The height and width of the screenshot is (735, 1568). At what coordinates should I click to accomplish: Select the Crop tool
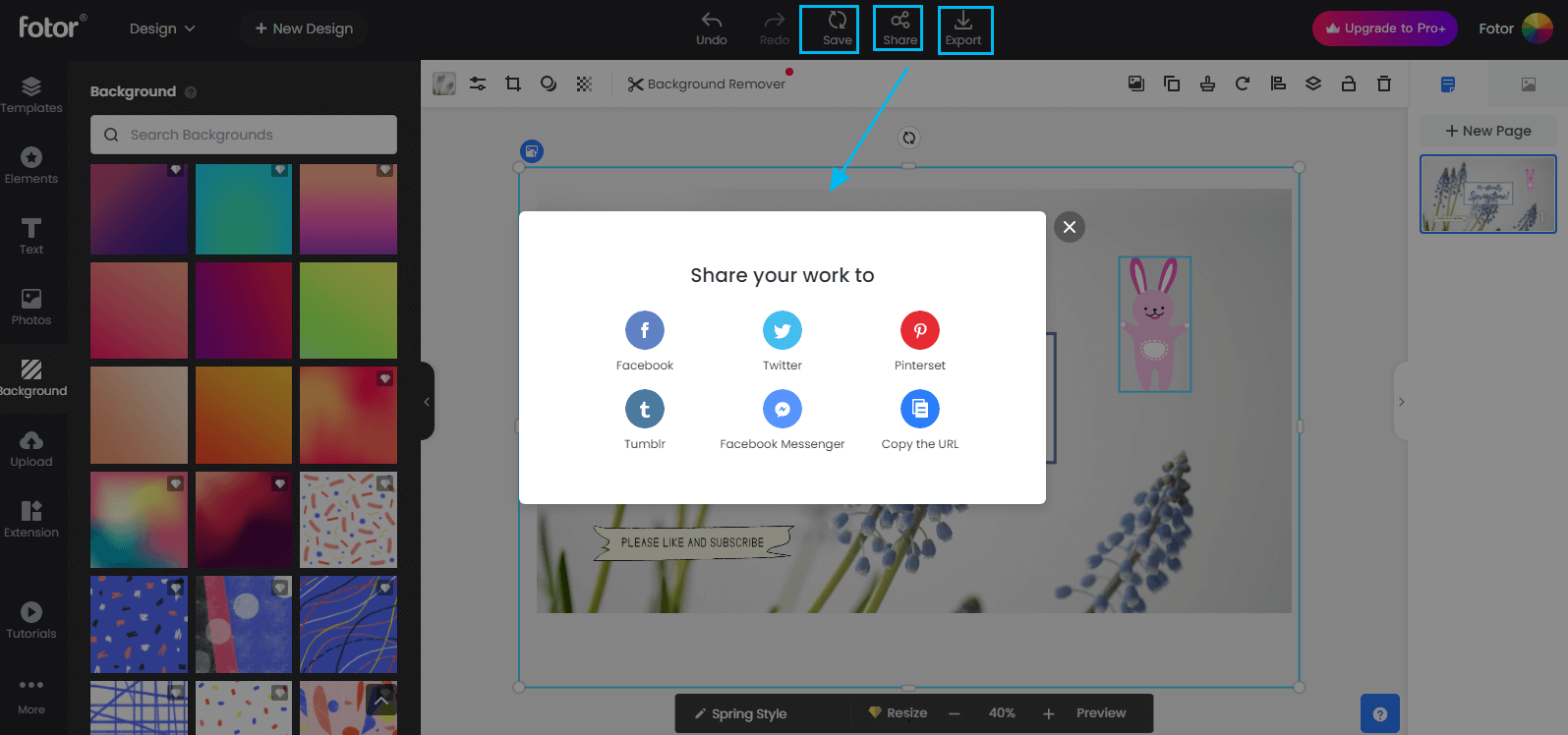(513, 84)
